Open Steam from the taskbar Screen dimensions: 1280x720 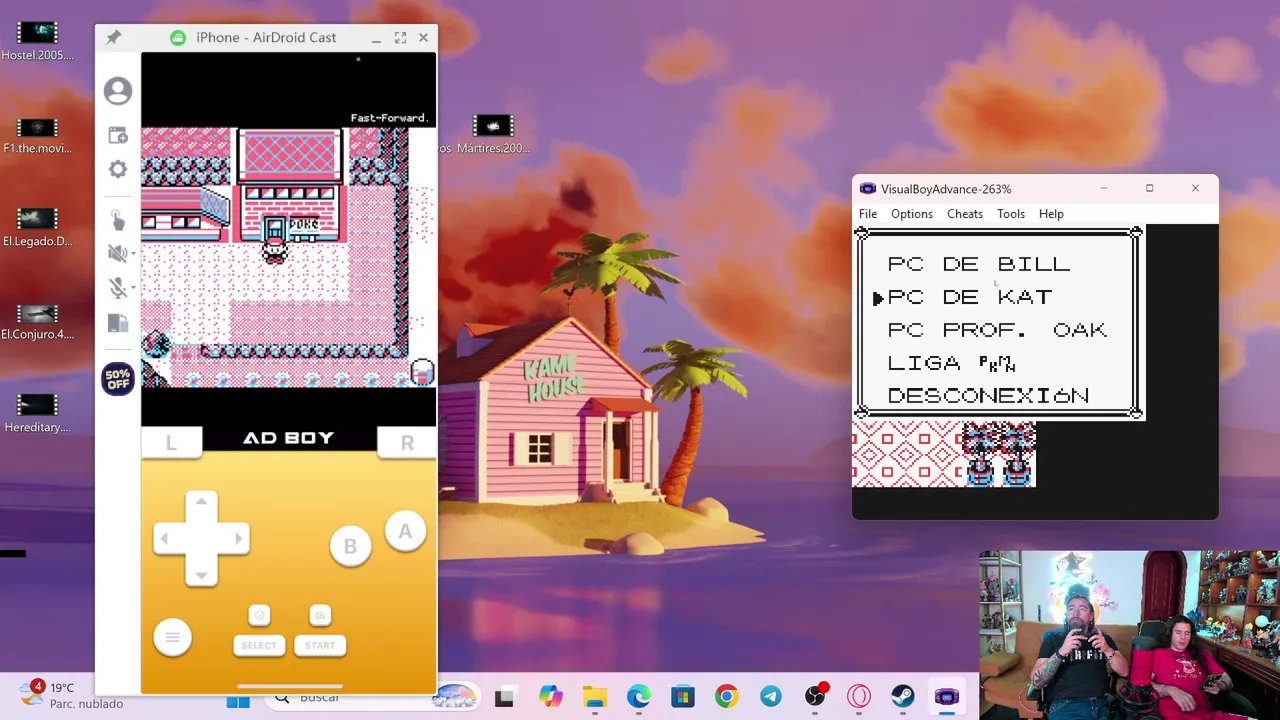click(903, 697)
